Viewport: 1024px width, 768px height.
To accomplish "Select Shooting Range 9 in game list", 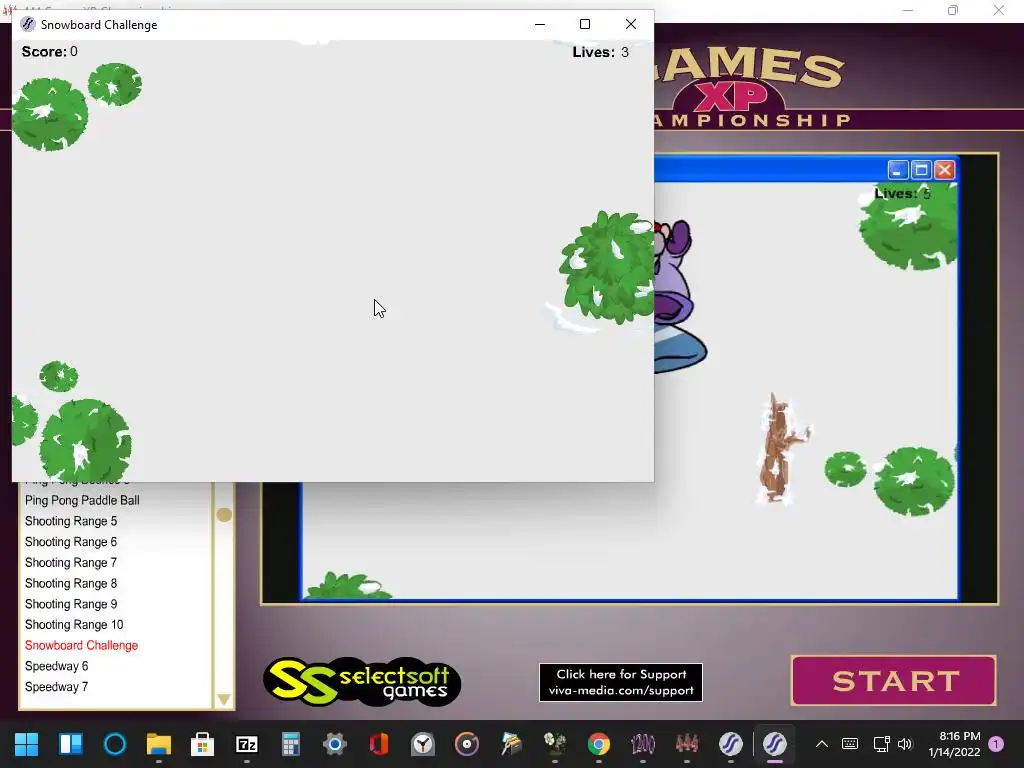I will point(71,604).
